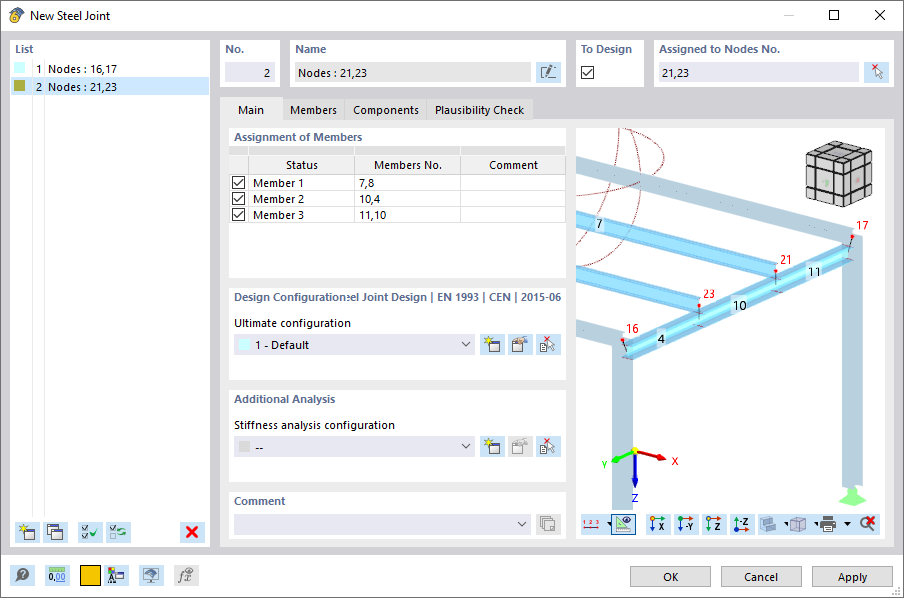904x598 pixels.
Task: Edit ultimate configuration icon
Action: coord(520,345)
